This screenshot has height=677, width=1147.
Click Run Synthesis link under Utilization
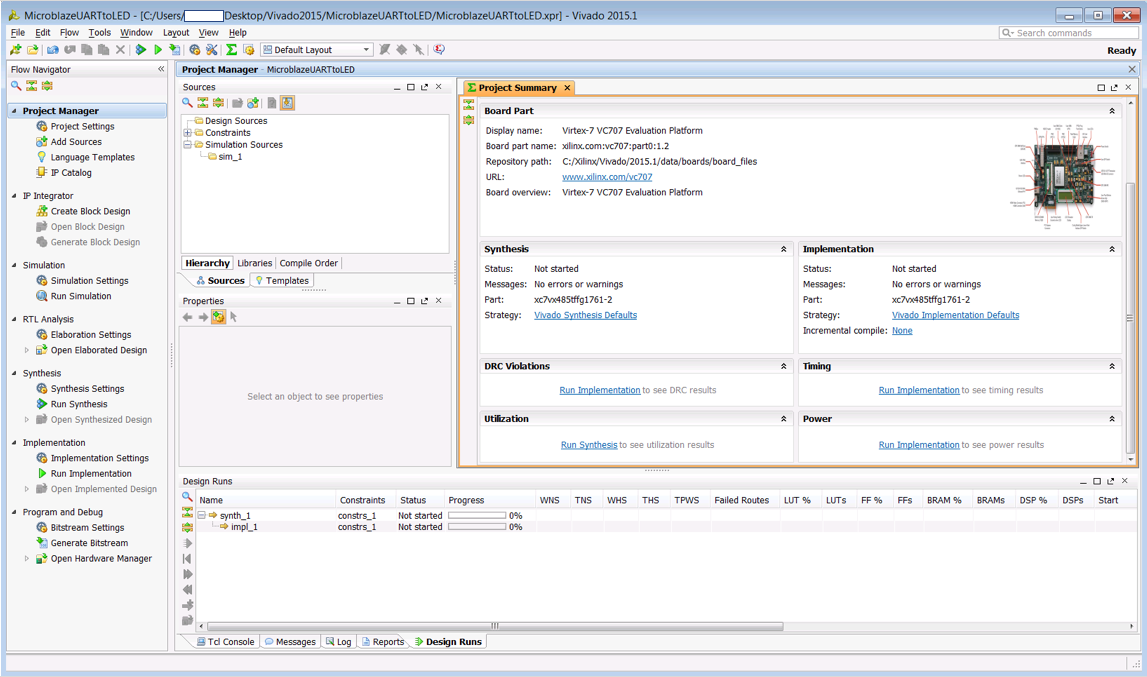click(x=589, y=445)
